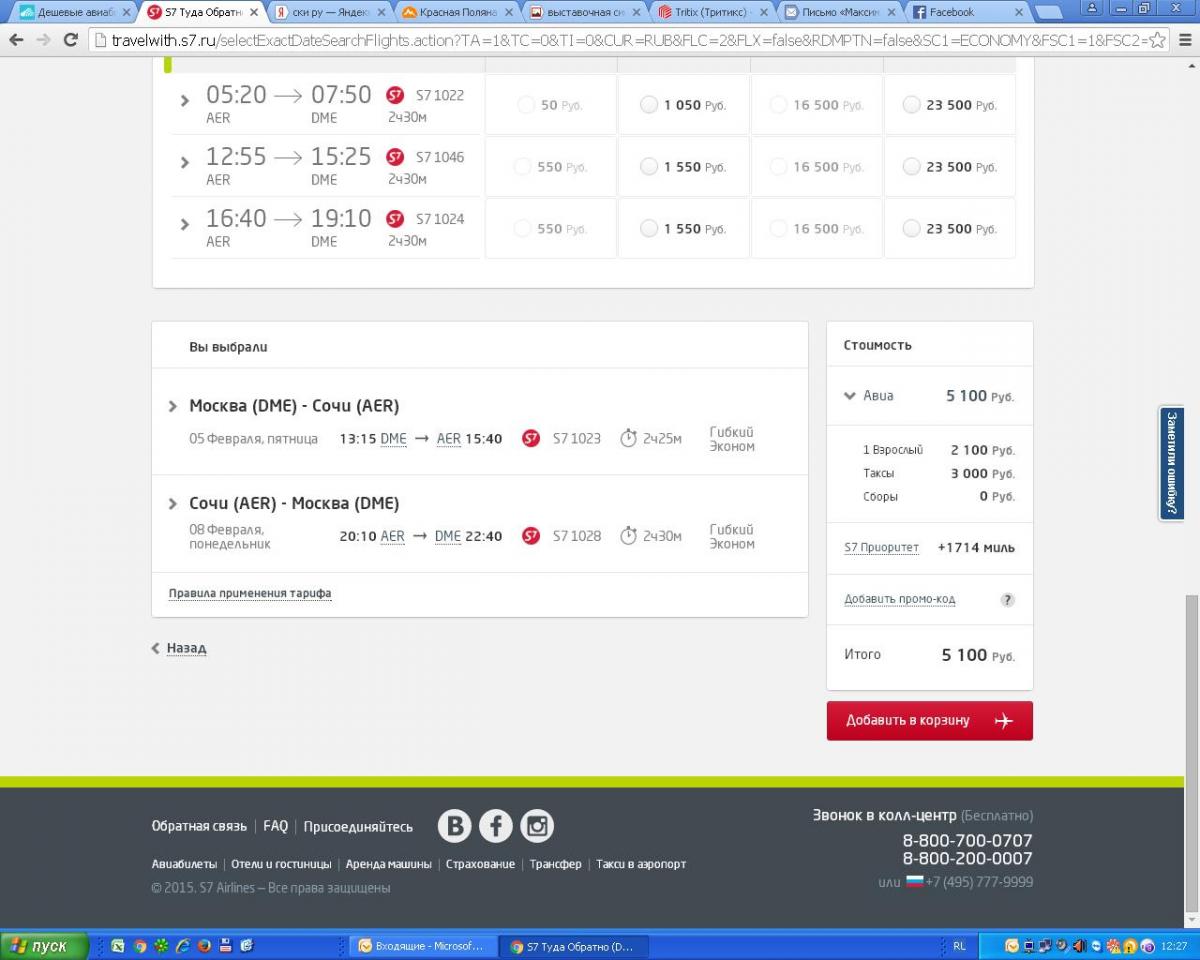This screenshot has width=1200, height=960.
Task: Open the VKontakte social icon in footer
Action: tap(455, 826)
